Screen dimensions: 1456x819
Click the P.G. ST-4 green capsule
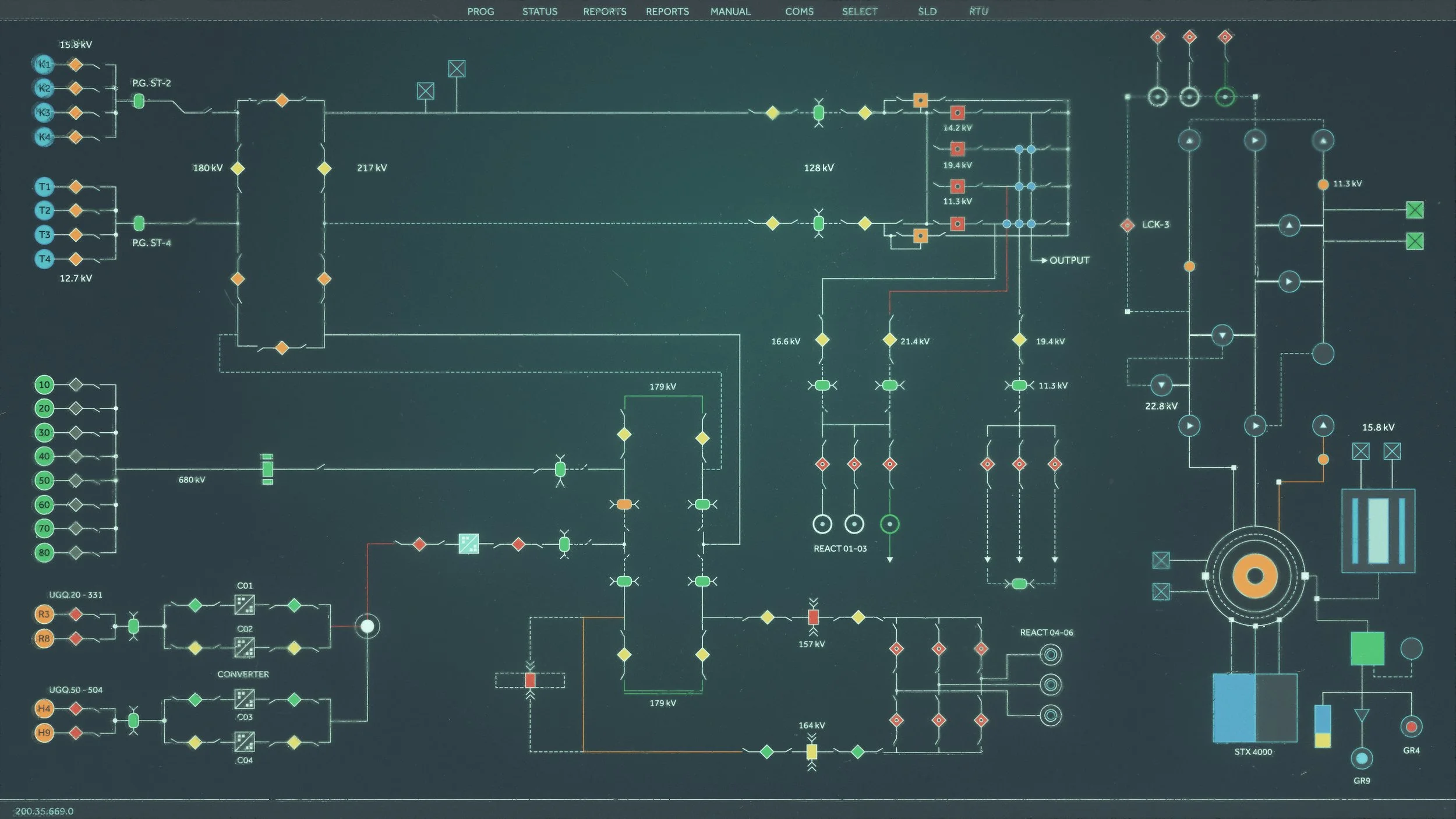click(139, 223)
